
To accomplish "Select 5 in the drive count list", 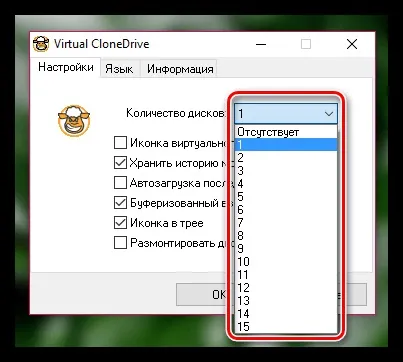I will point(286,196).
